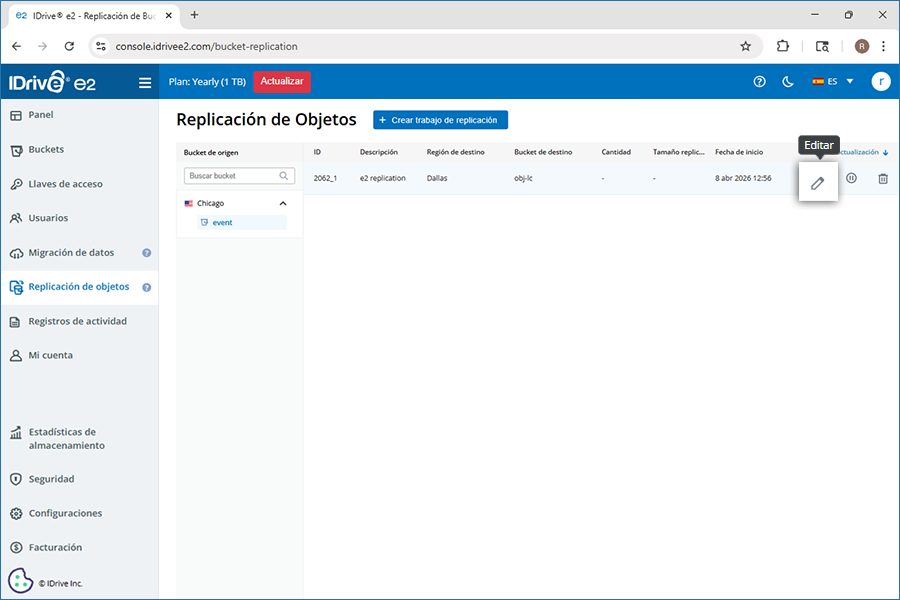Click Crear trabajo de replicación button
Viewport: 900px width, 600px height.
click(x=441, y=120)
